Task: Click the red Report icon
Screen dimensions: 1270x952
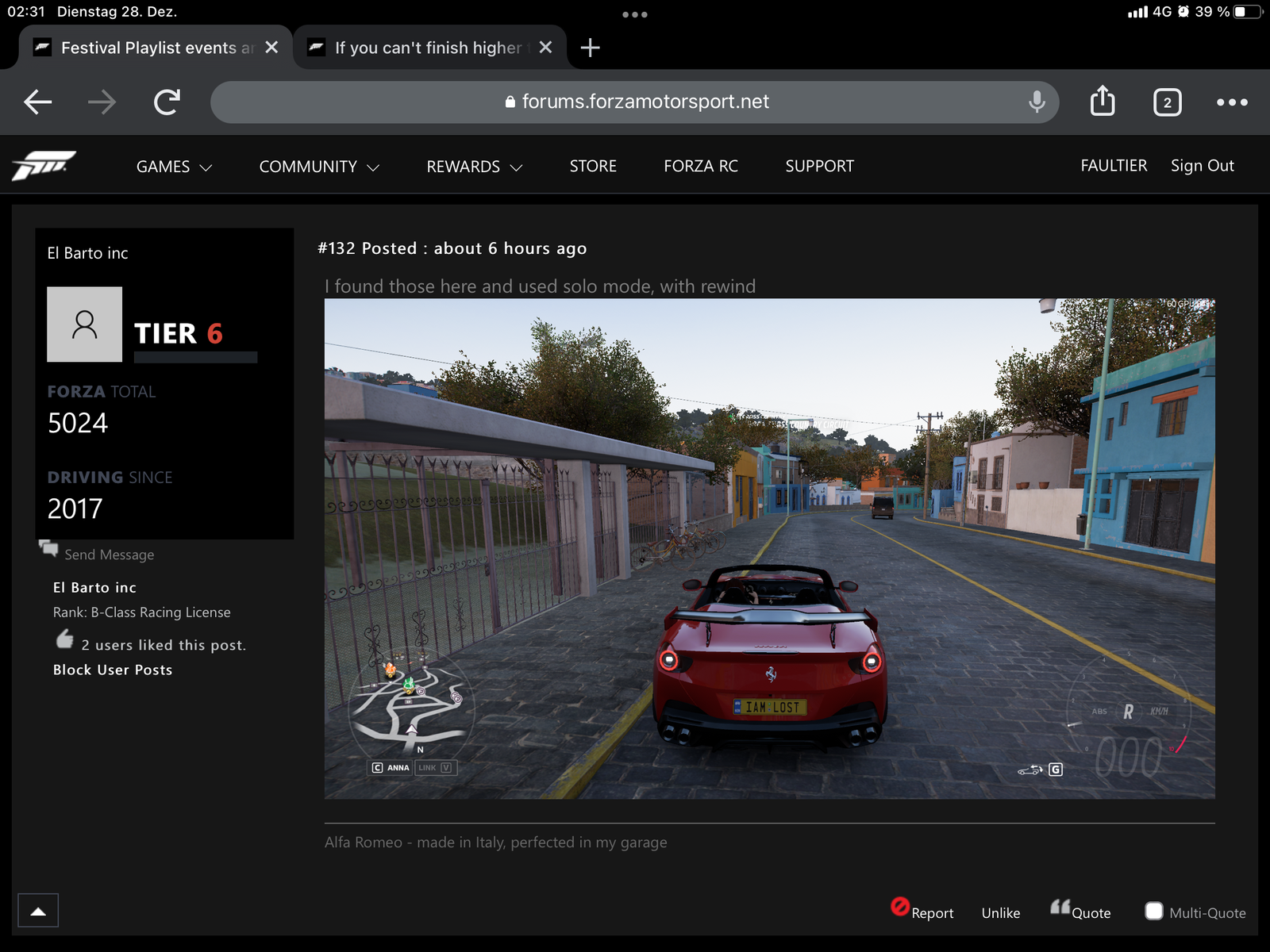Action: (899, 906)
